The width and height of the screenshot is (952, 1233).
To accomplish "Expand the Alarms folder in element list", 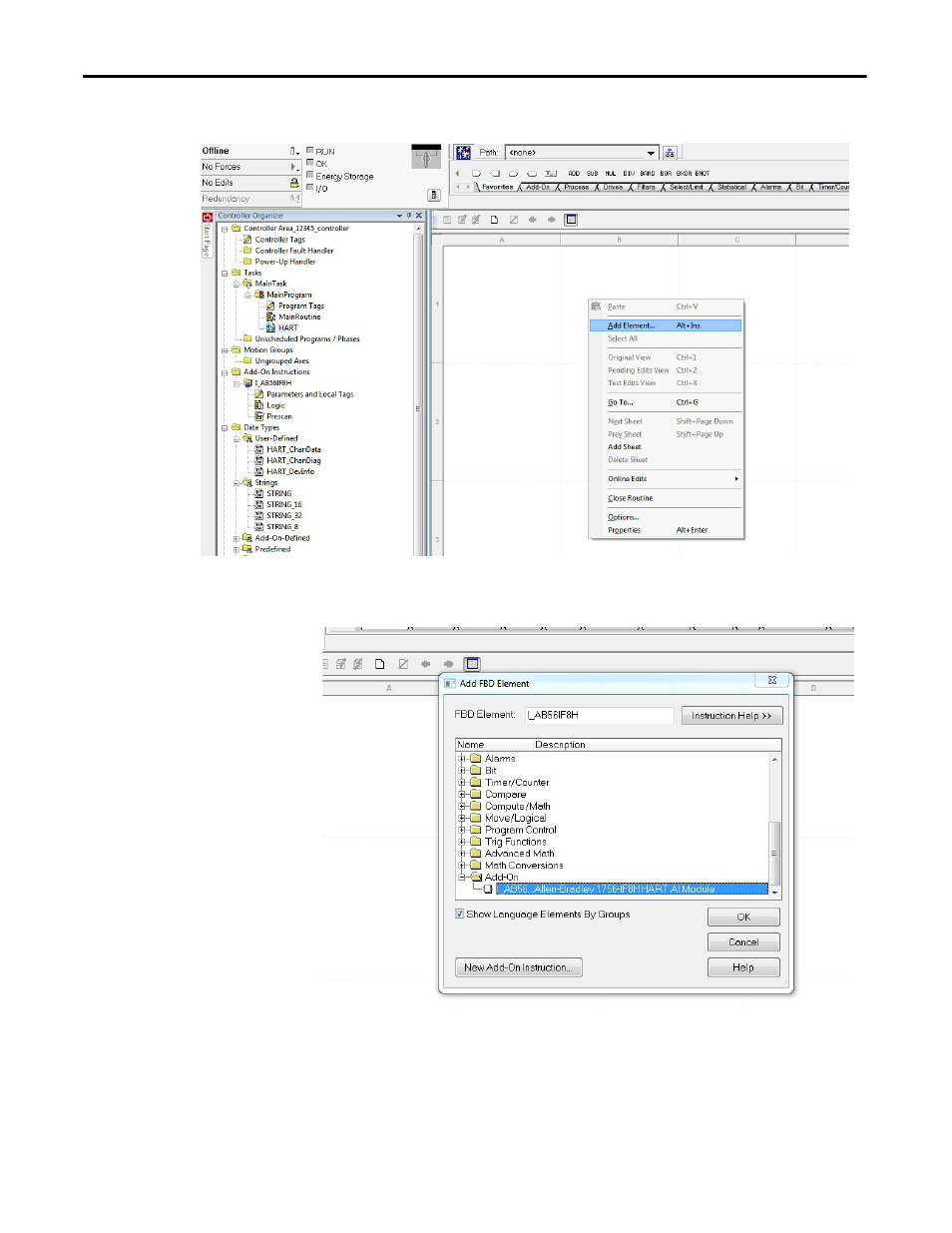I will (x=463, y=759).
